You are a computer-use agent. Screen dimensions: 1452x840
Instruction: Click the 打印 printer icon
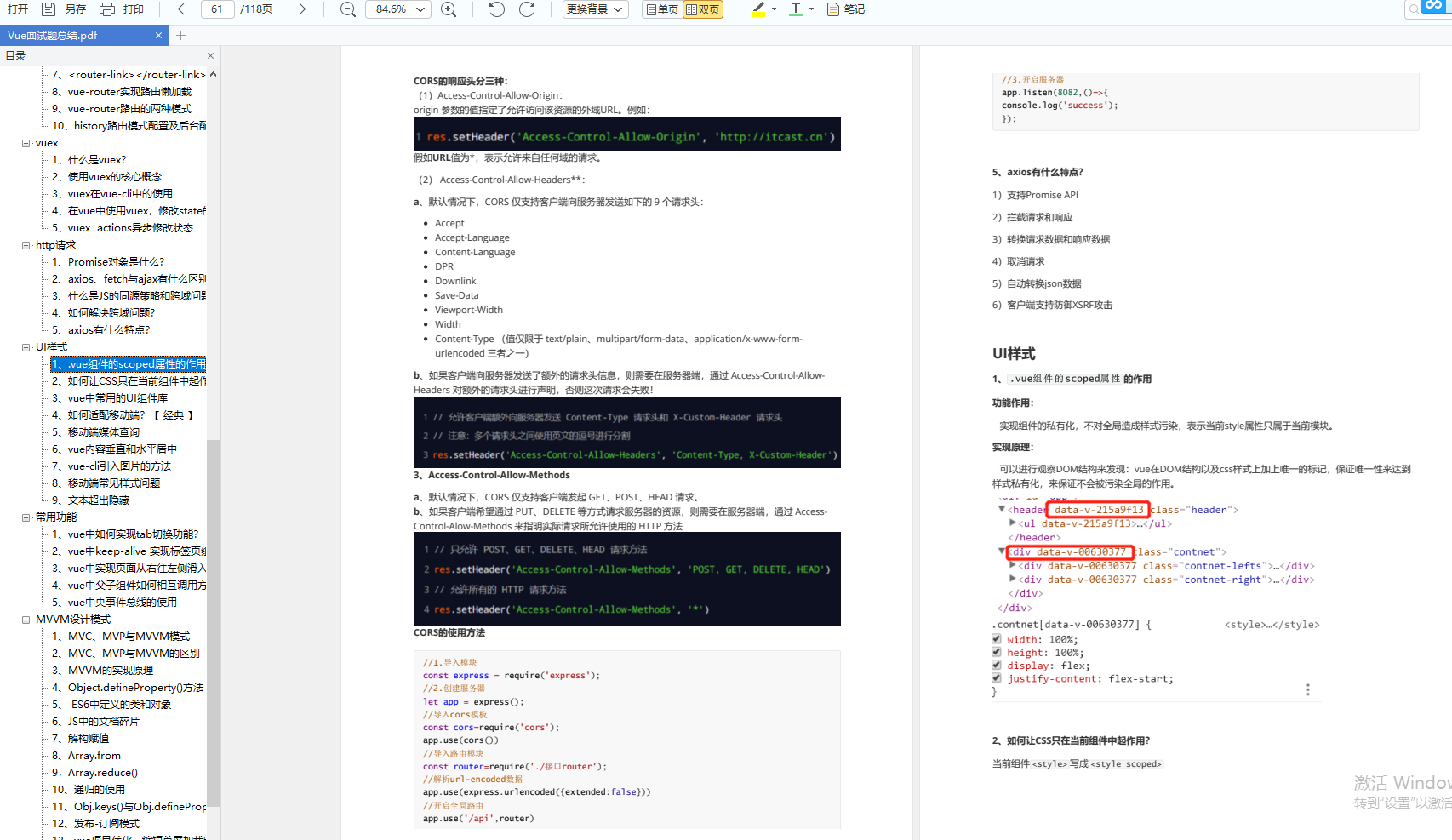pyautogui.click(x=107, y=9)
